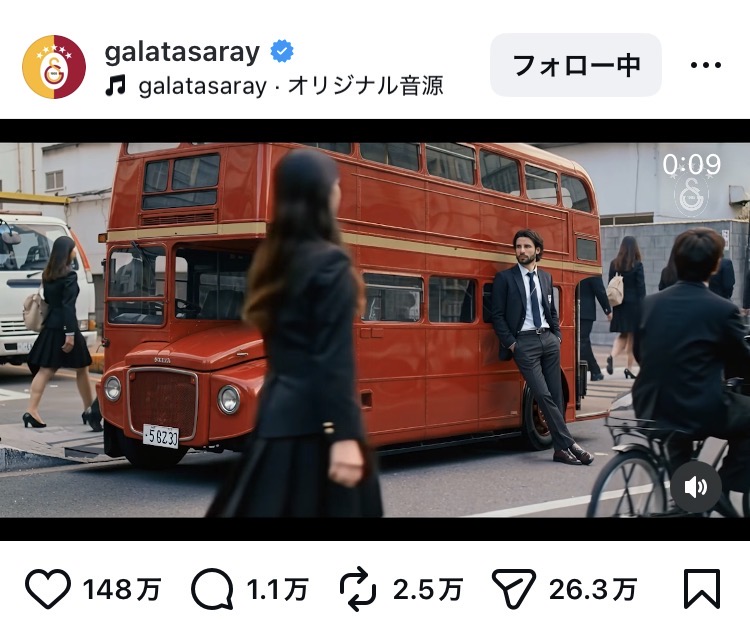Repost using the circular arrows icon
The width and height of the screenshot is (750, 619).
[358, 589]
